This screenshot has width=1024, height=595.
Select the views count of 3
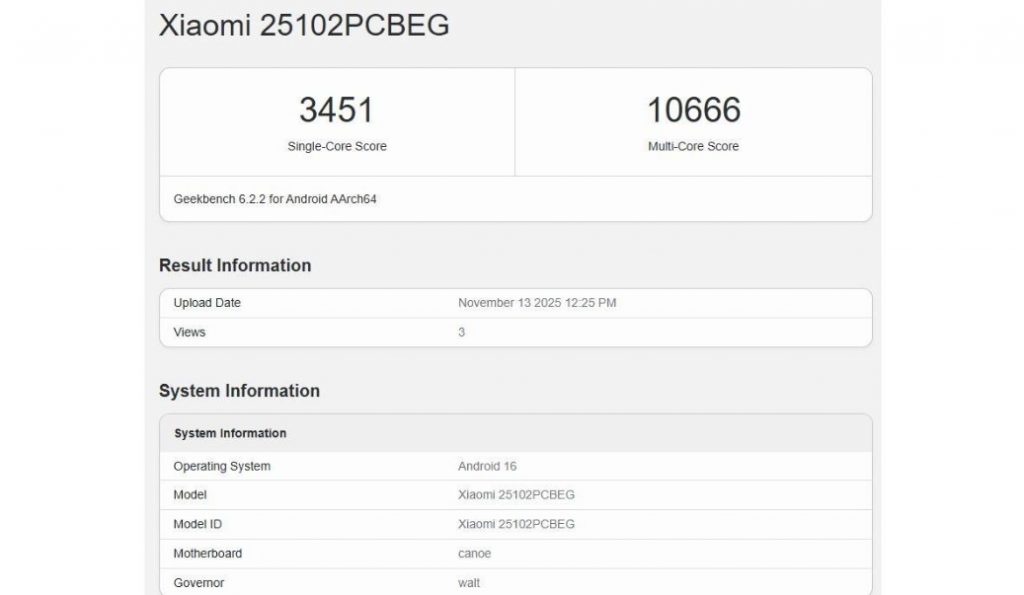460,331
